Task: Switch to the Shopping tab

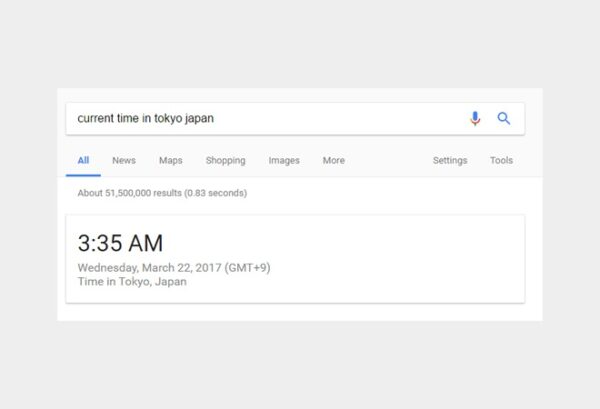Action: [225, 161]
